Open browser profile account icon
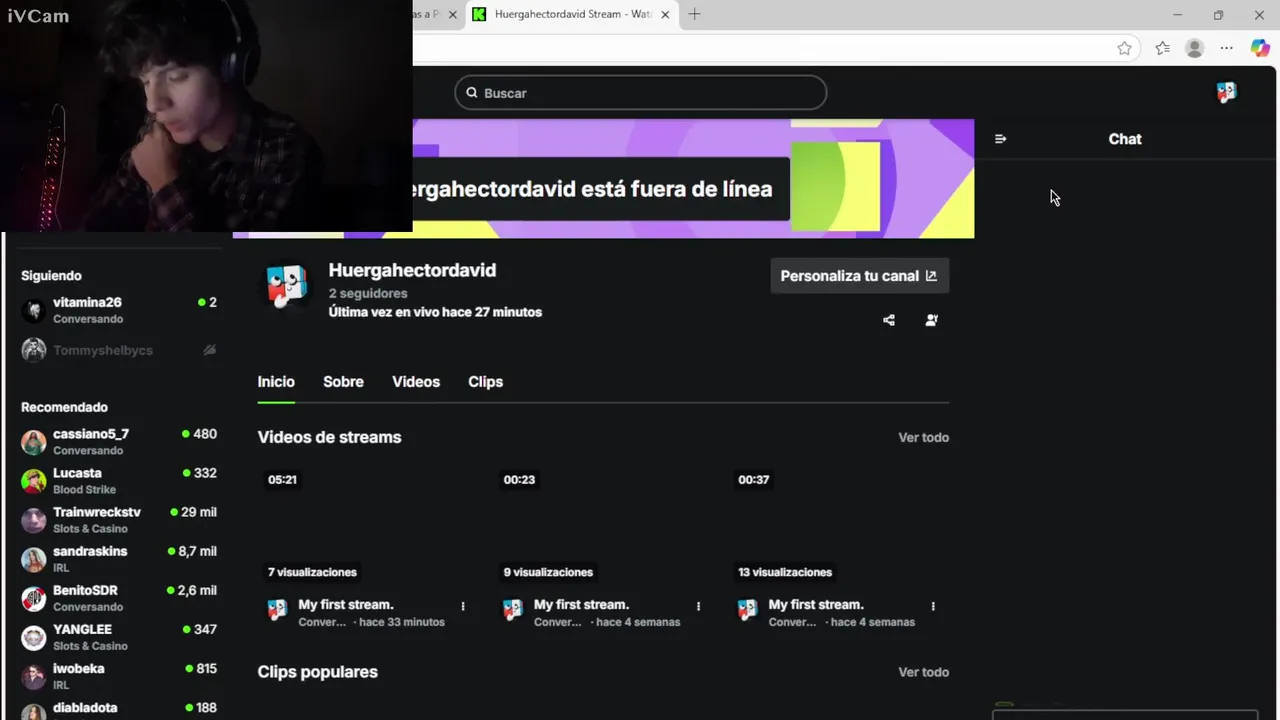 [1194, 48]
